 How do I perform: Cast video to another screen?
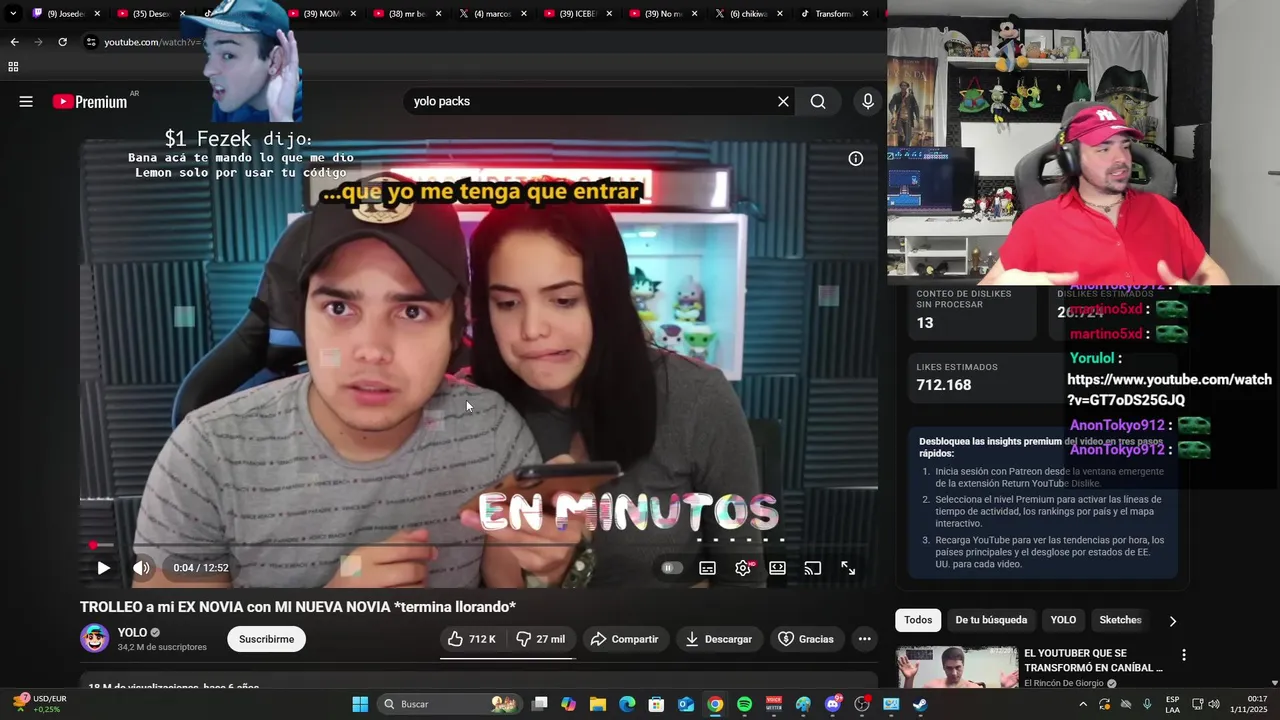point(812,568)
